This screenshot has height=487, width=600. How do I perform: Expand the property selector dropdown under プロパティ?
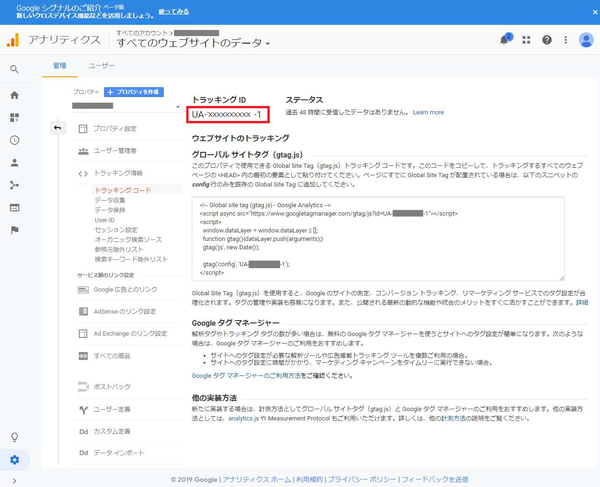pyautogui.click(x=113, y=105)
